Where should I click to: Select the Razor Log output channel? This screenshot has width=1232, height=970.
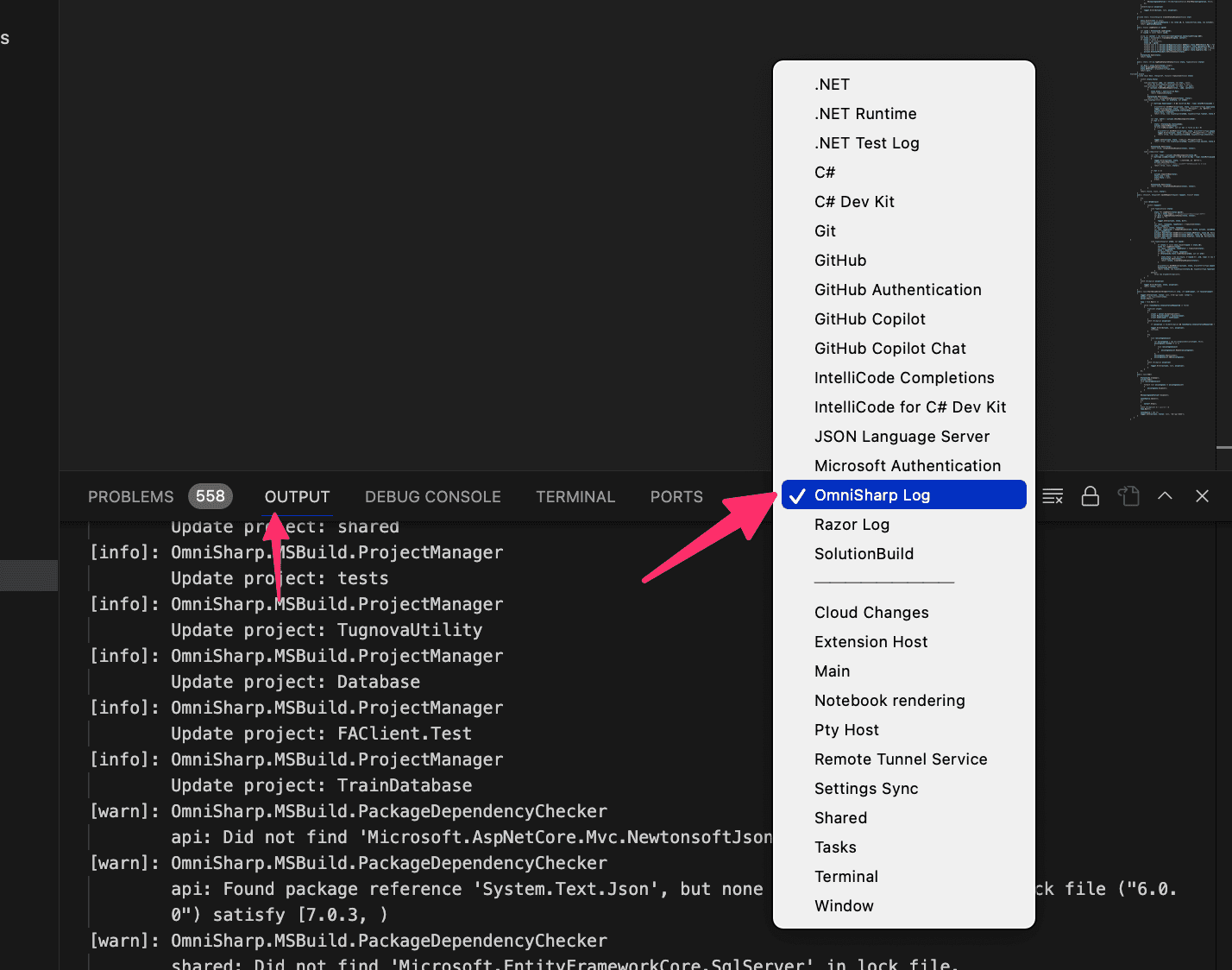(852, 525)
